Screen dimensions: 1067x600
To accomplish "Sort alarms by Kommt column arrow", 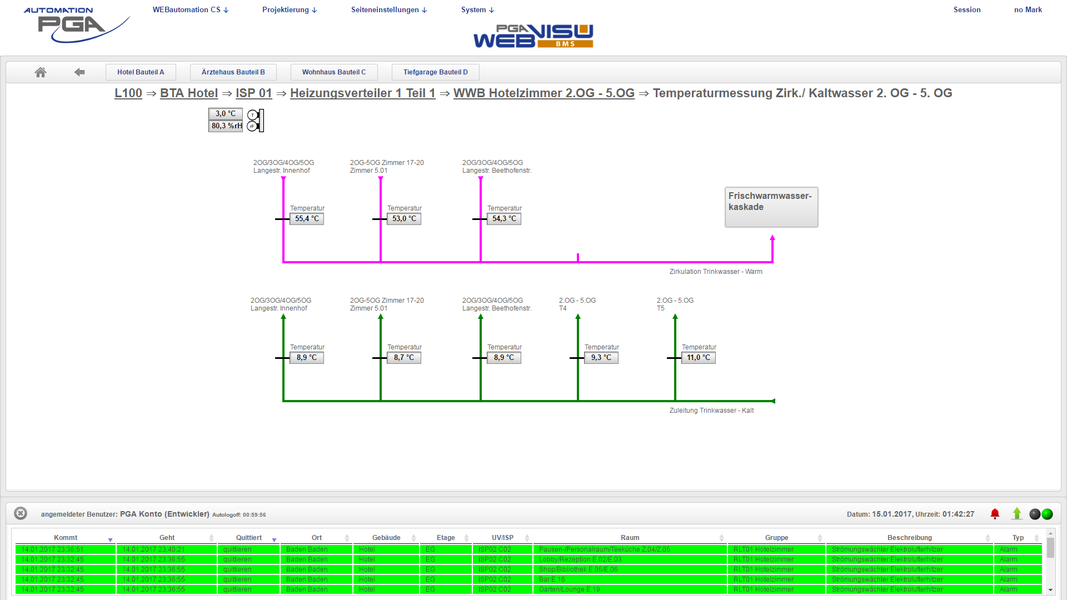I will [x=110, y=539].
